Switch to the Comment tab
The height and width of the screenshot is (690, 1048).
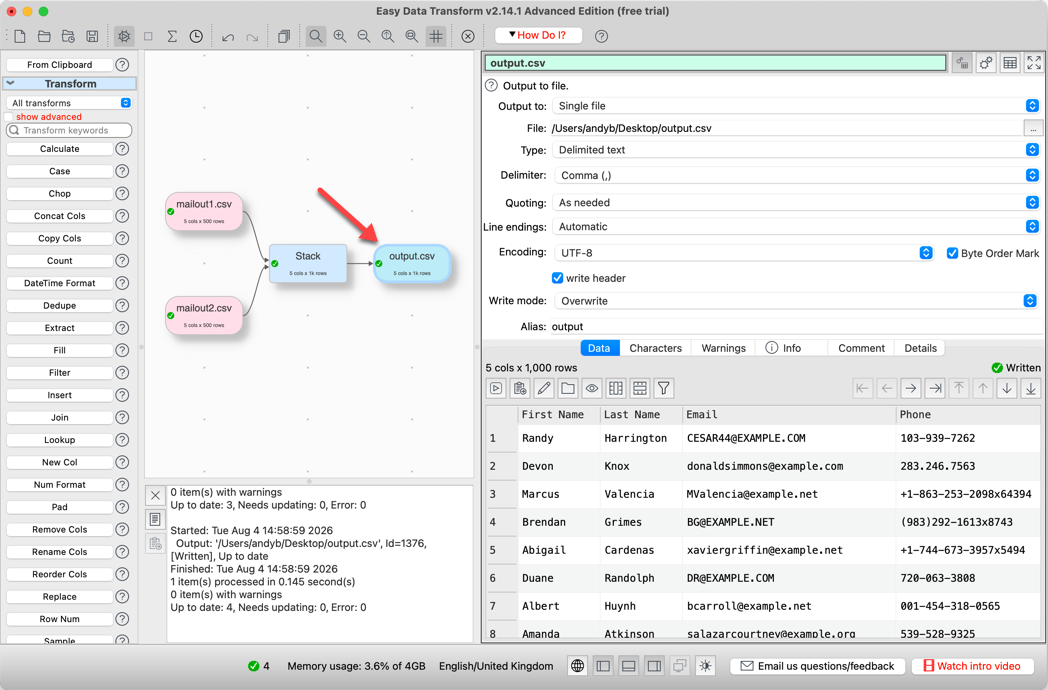click(x=861, y=348)
